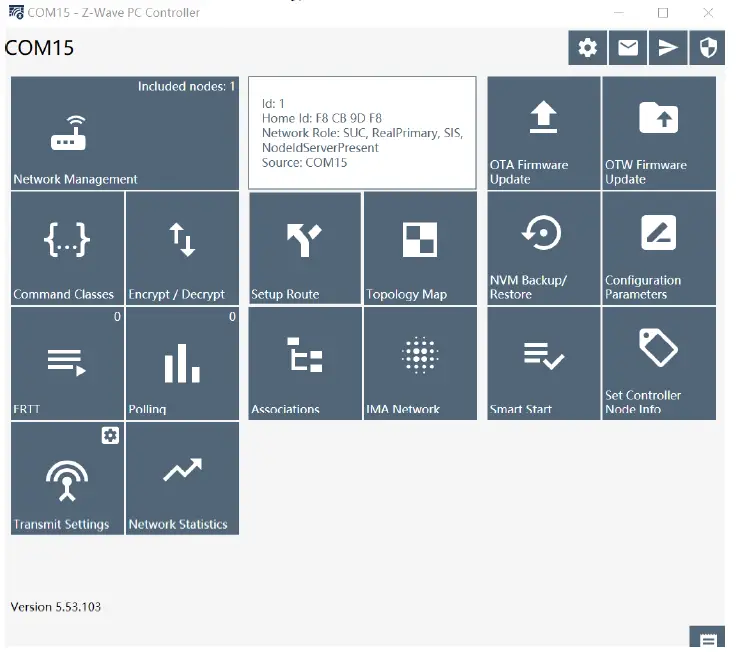Screen dimensions: 736x659
Task: Maximize the Z-Wave PC Controller window
Action: click(x=663, y=13)
